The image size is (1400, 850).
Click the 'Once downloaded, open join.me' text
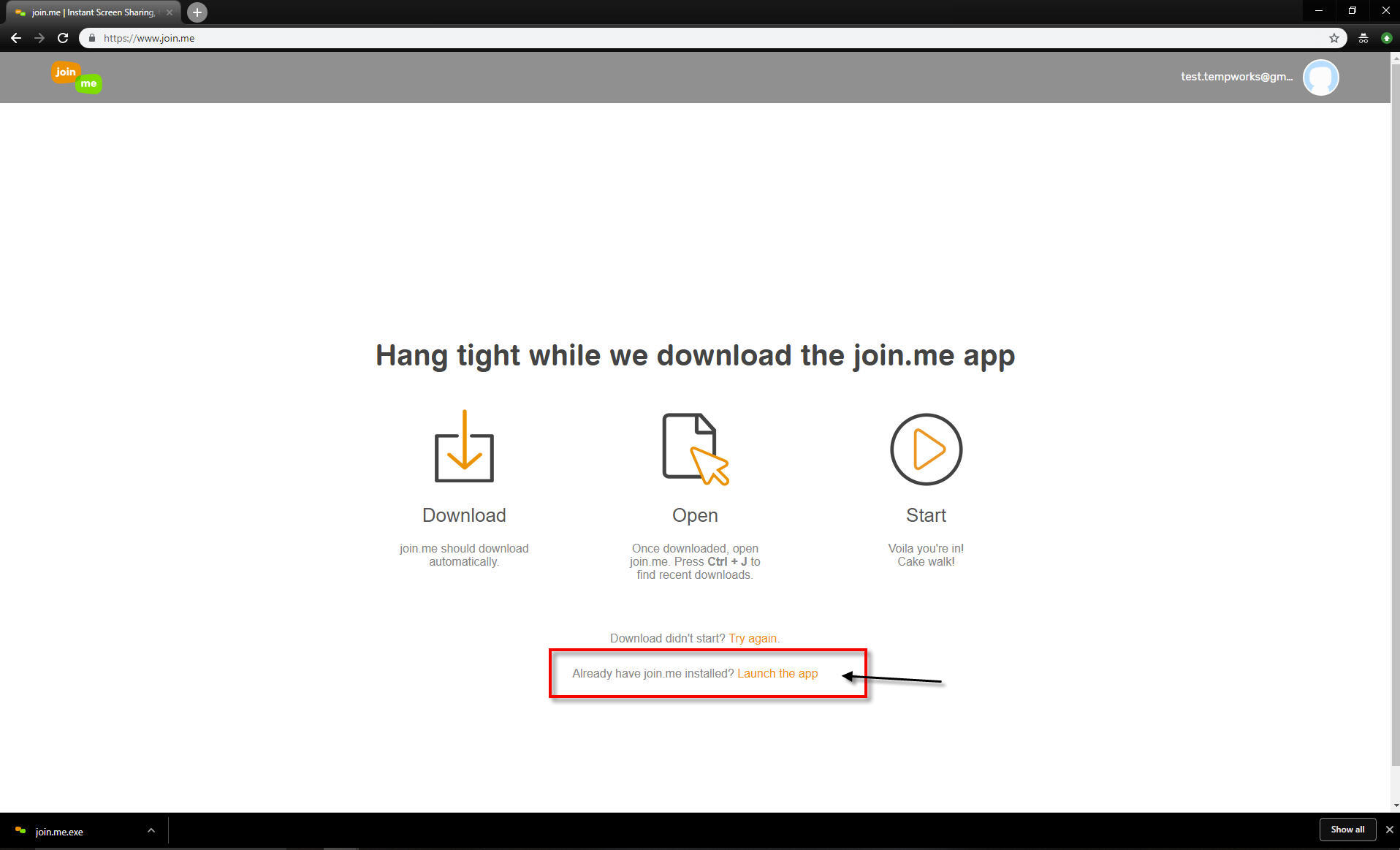click(x=695, y=561)
